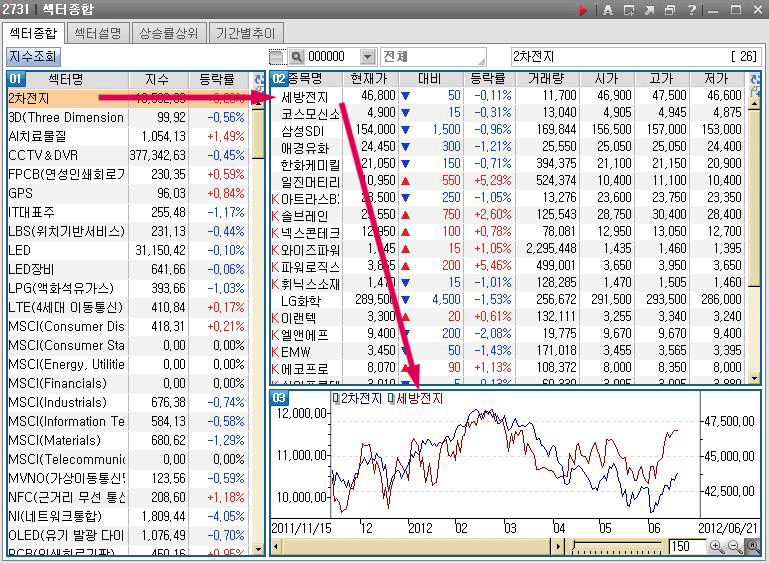
Task: Select the LED장비 sector row
Action: (128, 269)
